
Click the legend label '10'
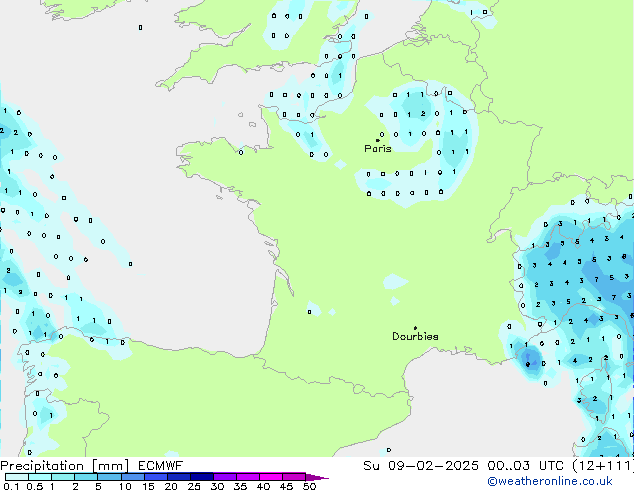pos(125,486)
